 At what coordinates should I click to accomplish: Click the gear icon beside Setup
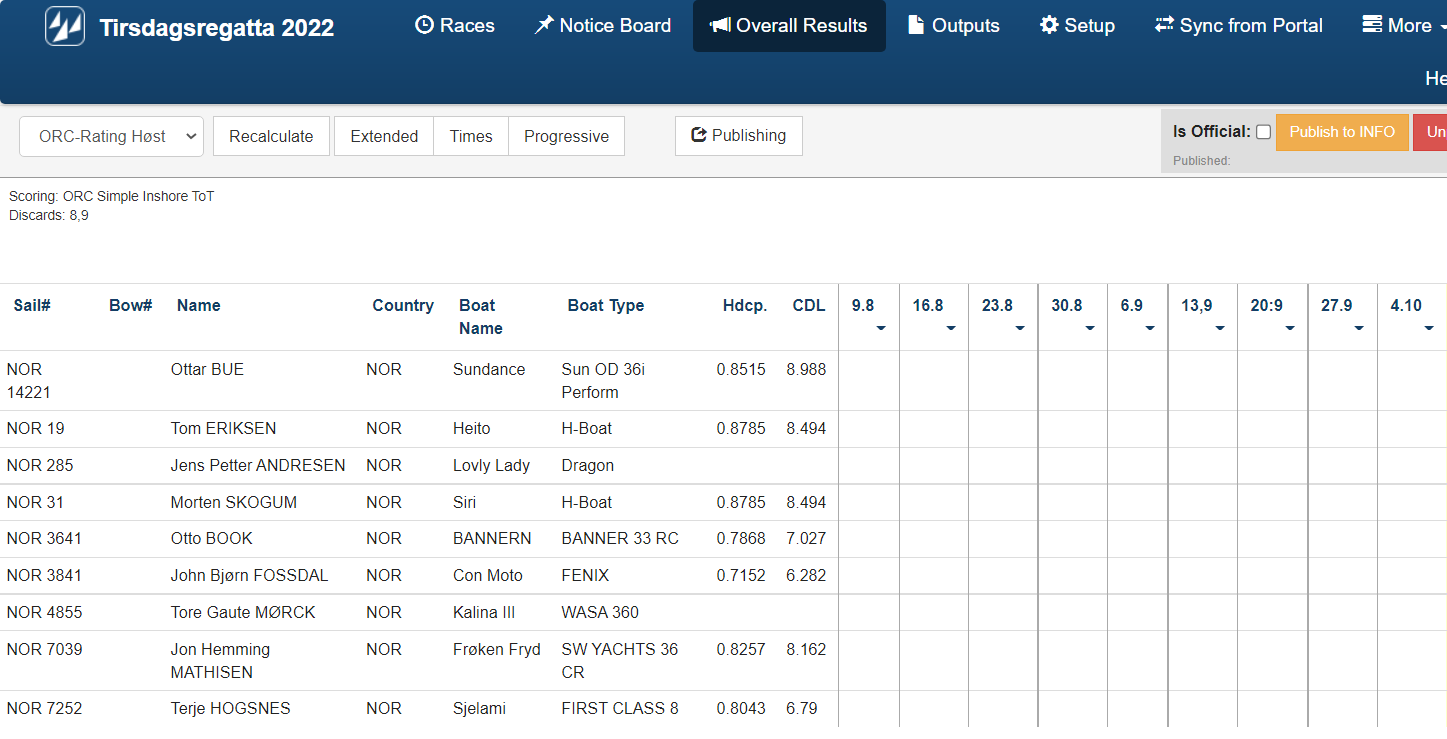point(1049,26)
